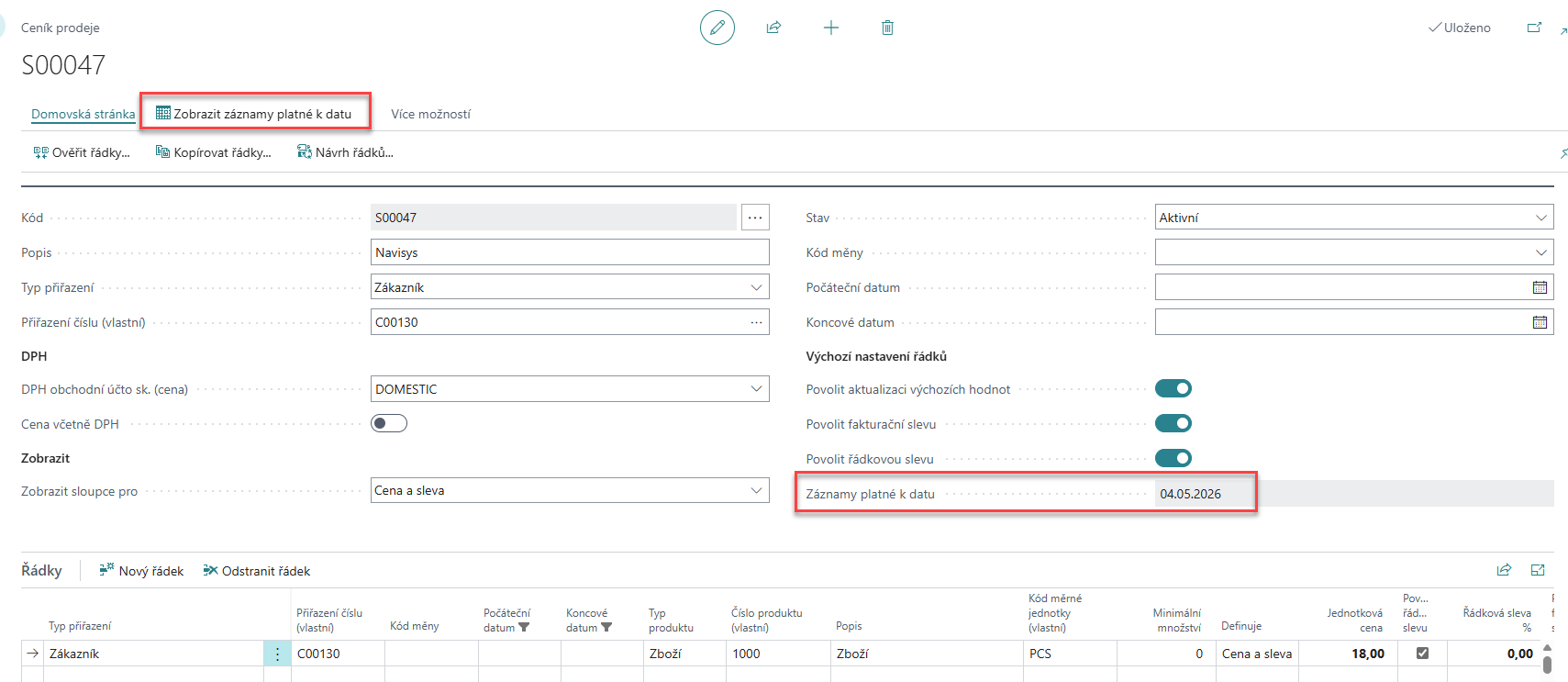The image size is (1568, 682).
Task: Click the Popis column header in grid
Action: click(849, 626)
